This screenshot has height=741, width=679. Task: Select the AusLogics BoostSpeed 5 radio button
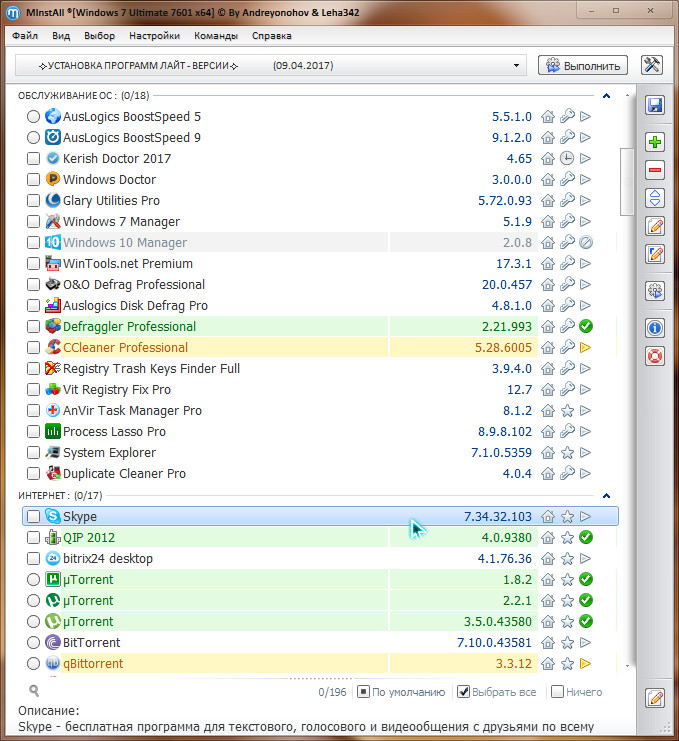pyautogui.click(x=33, y=117)
